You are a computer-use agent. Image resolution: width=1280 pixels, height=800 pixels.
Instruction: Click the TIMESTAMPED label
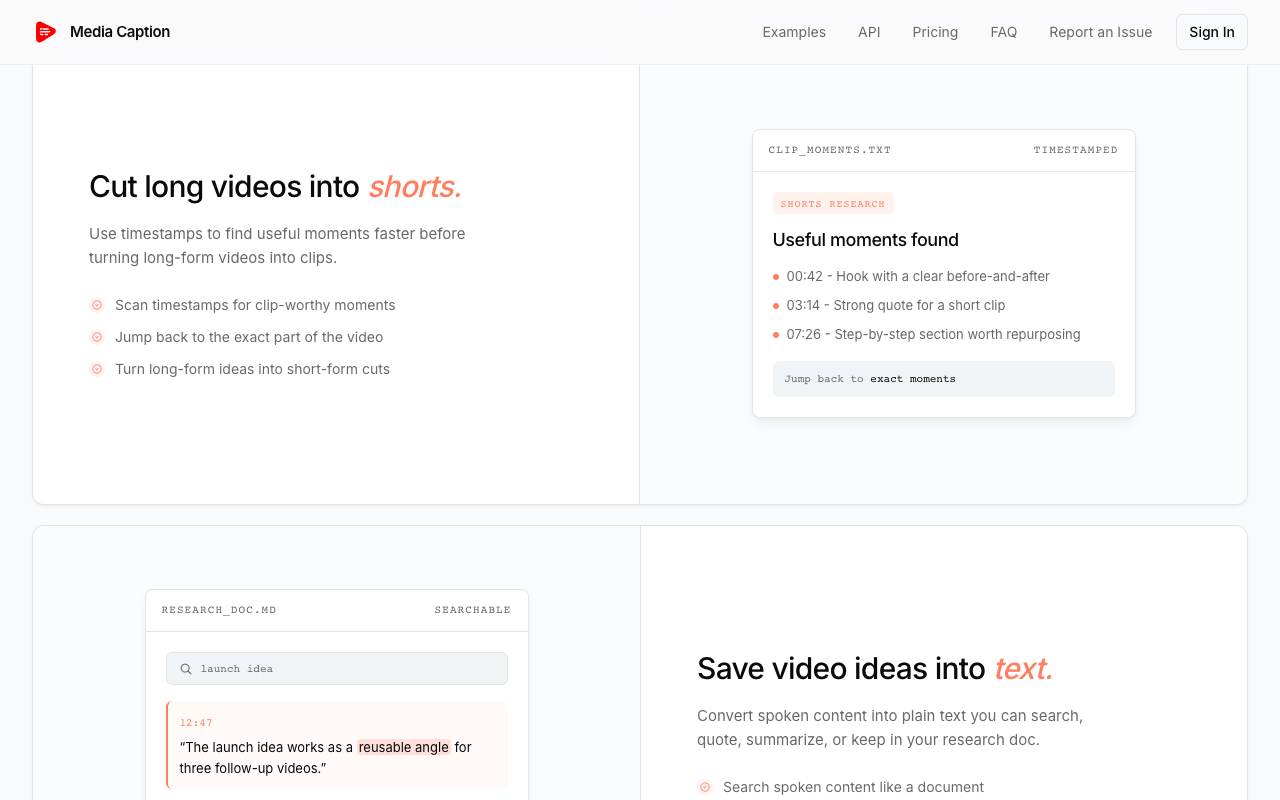click(1076, 150)
